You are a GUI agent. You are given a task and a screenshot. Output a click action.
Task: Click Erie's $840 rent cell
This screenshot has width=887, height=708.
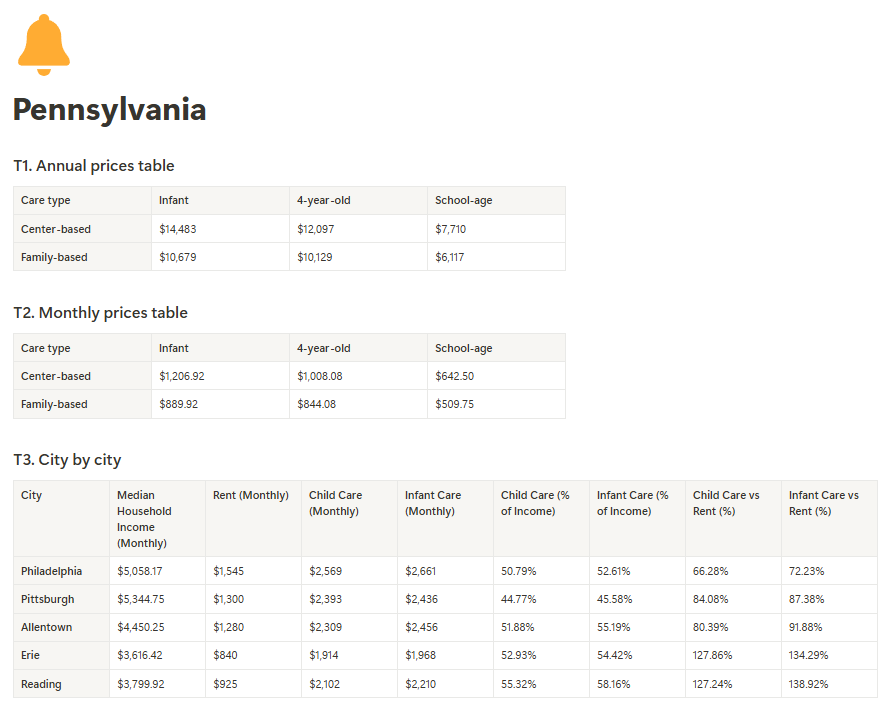click(226, 656)
